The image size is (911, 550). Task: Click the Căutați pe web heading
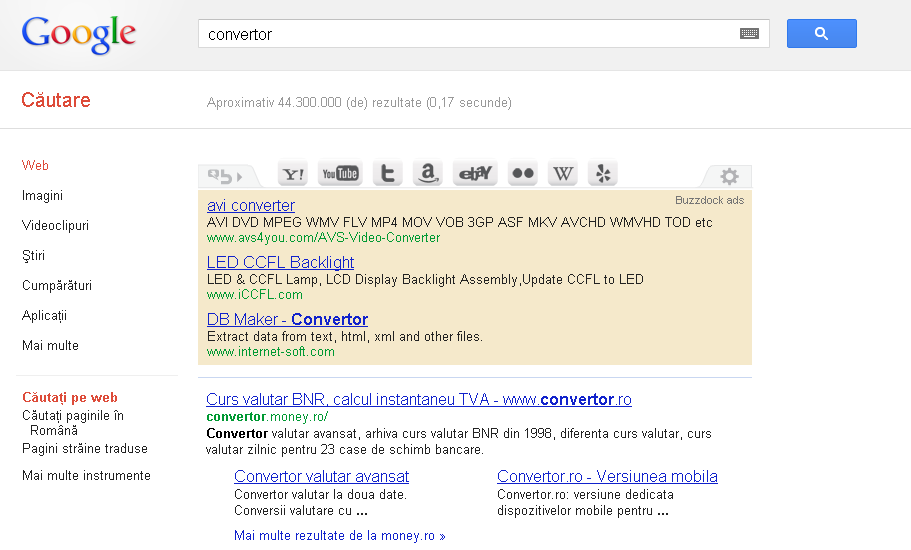point(70,397)
